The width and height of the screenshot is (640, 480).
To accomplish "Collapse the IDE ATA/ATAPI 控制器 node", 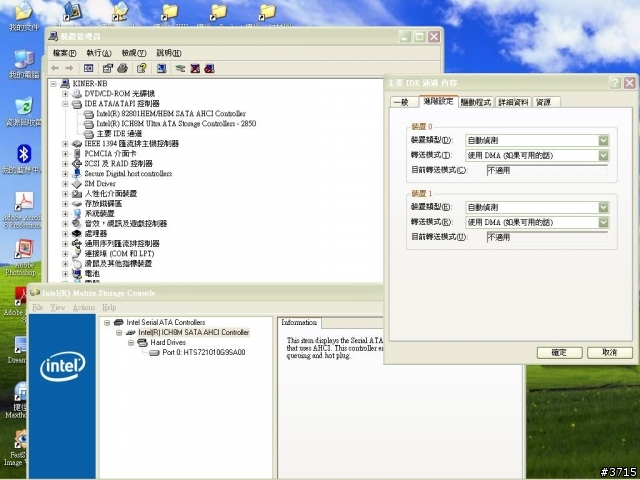I will [65, 104].
